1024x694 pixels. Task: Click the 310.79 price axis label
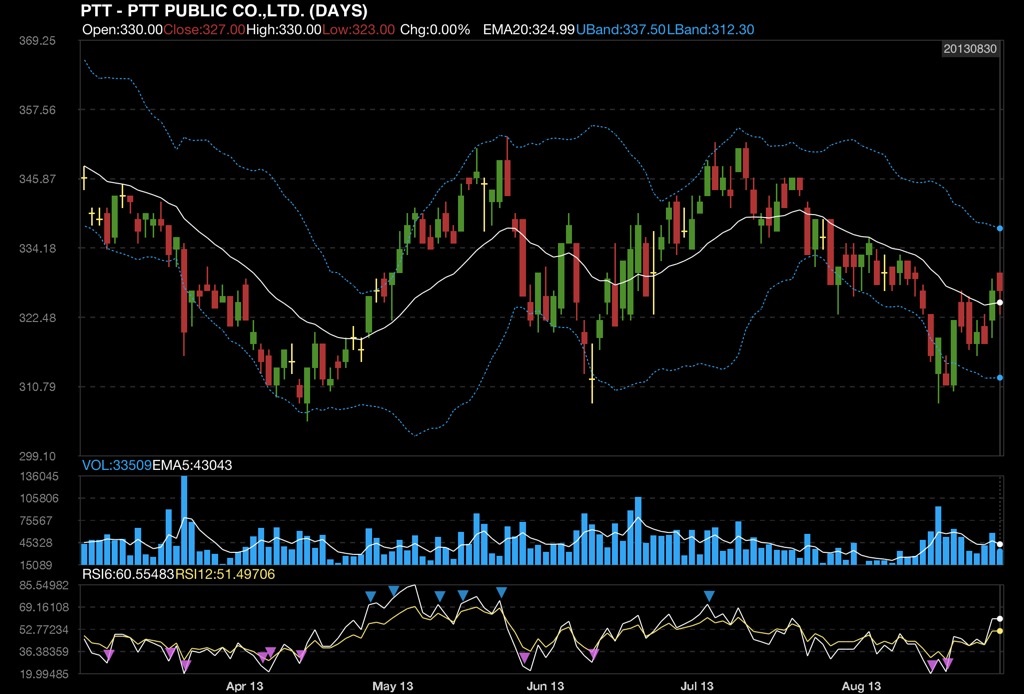(x=37, y=386)
